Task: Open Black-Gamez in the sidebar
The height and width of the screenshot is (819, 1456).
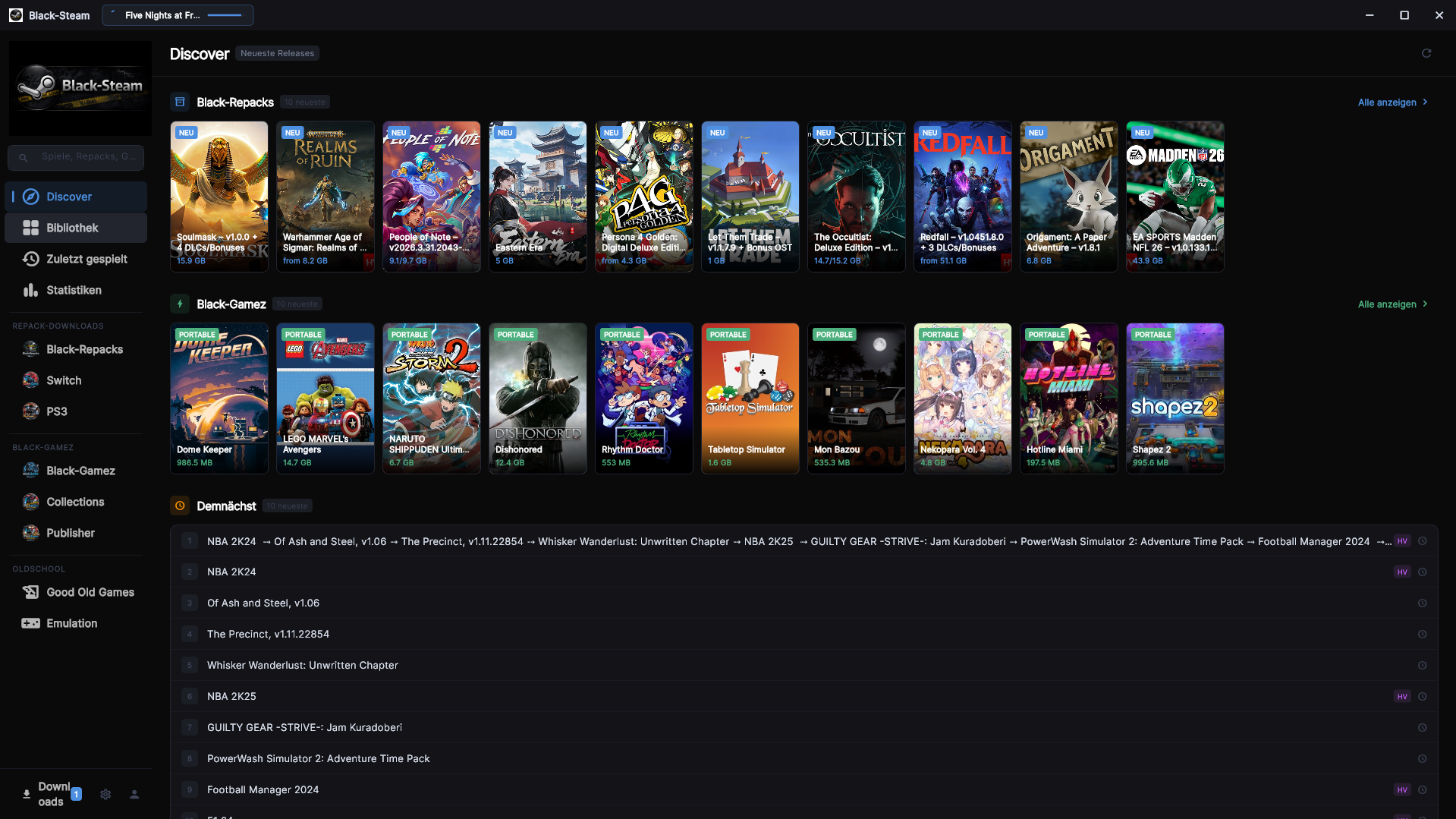Action: [76, 471]
